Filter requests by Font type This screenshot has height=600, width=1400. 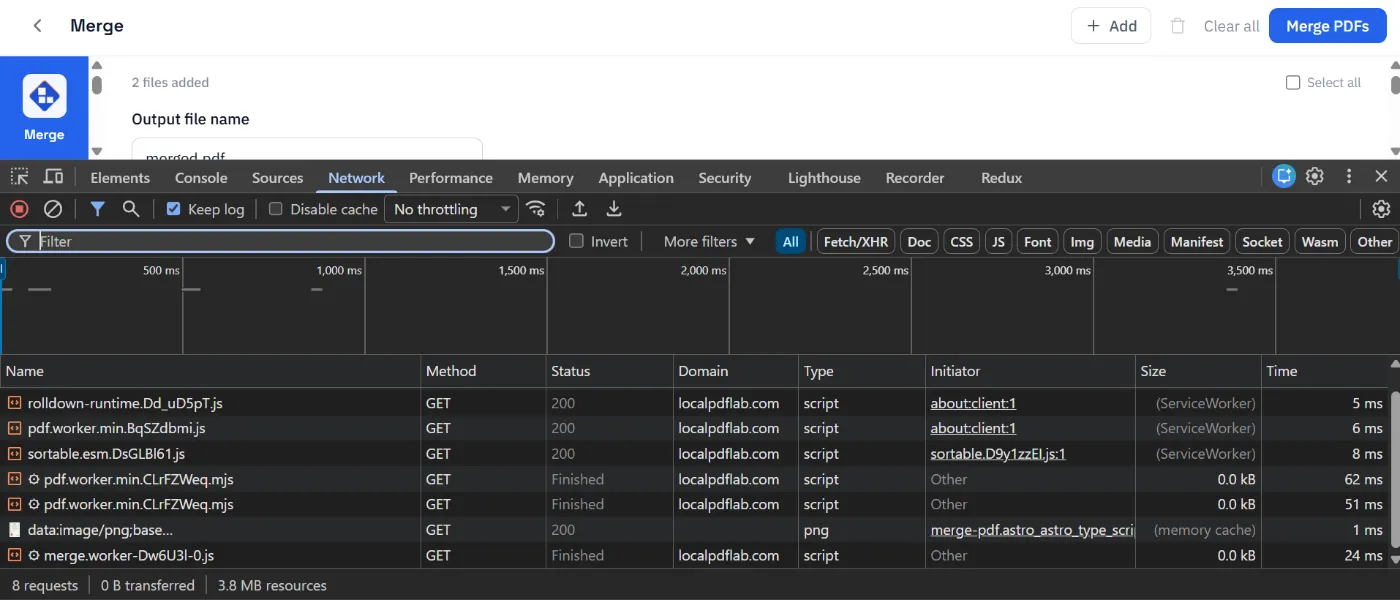pos(1038,241)
